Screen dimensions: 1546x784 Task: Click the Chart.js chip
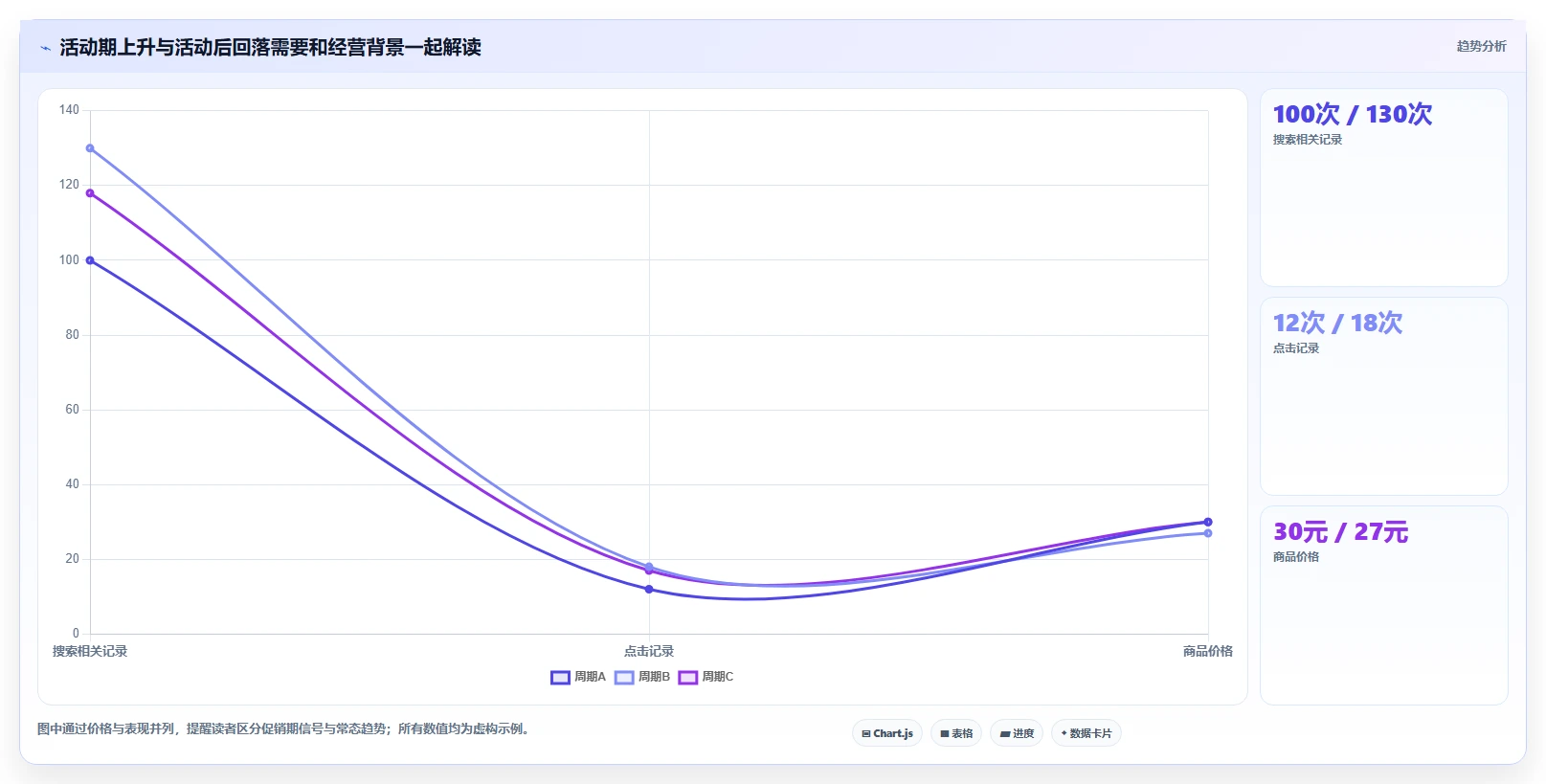(x=887, y=733)
